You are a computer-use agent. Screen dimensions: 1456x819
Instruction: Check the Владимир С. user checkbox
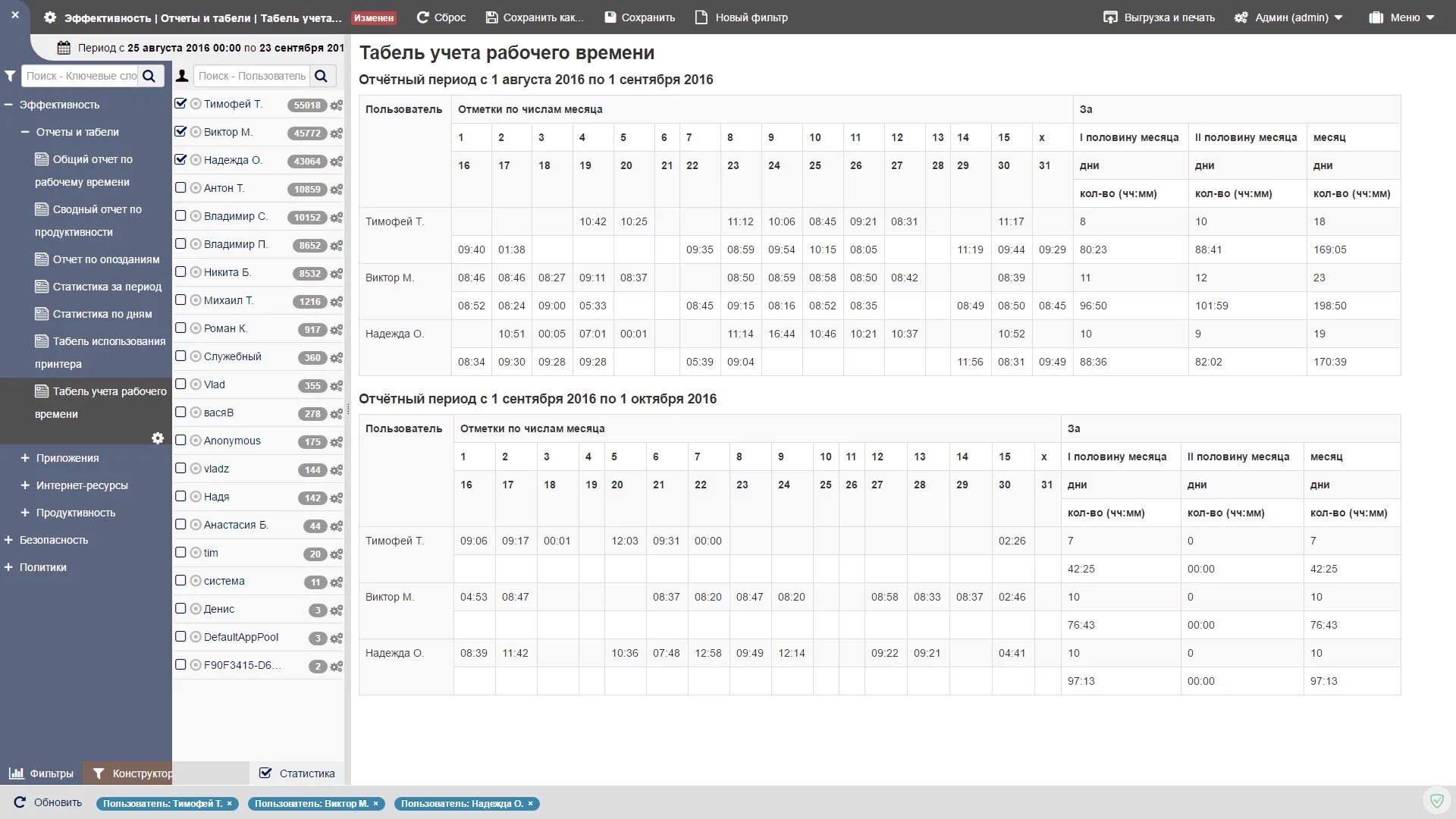[180, 216]
